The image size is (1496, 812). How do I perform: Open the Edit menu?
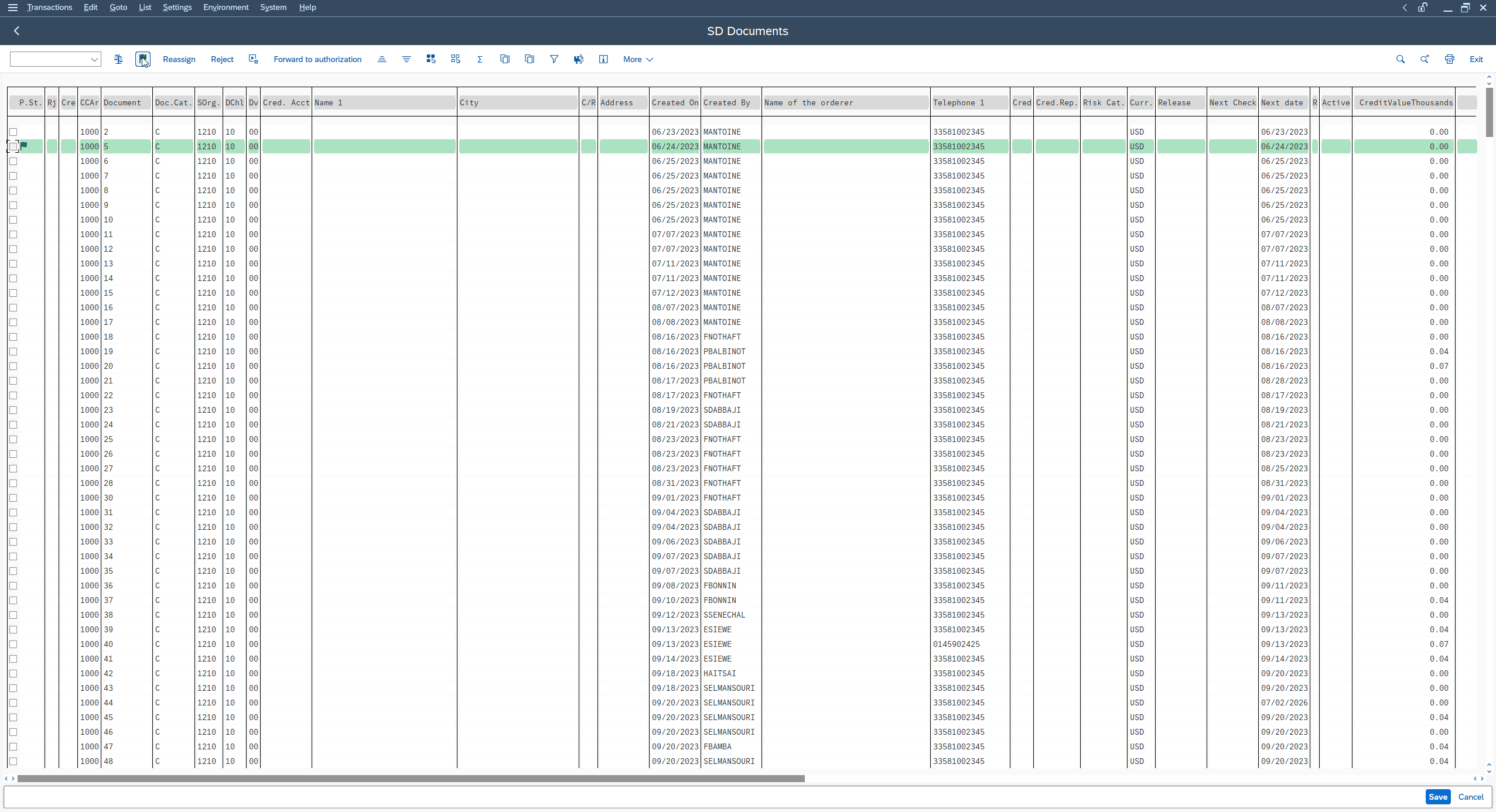91,8
